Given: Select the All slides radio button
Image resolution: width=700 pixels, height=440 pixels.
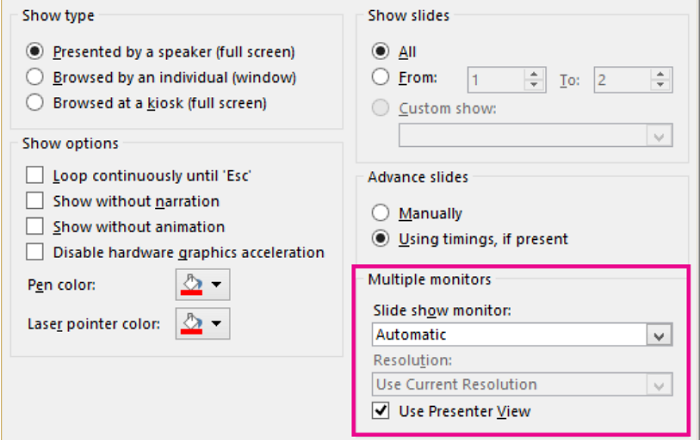Looking at the screenshot, I should tap(380, 51).
